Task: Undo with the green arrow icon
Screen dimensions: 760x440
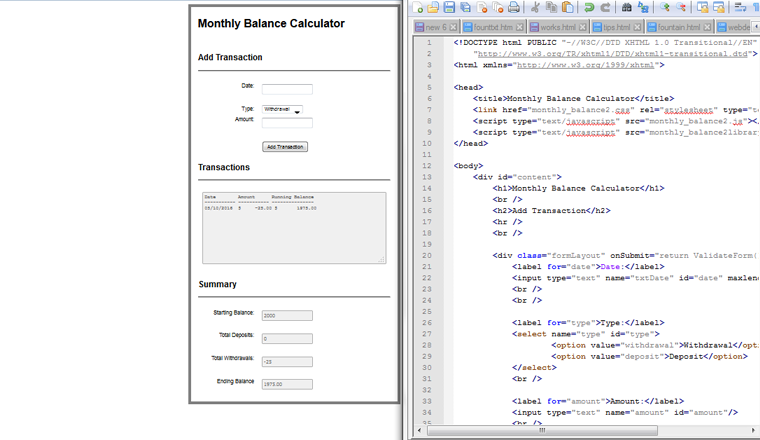Action: tap(590, 8)
